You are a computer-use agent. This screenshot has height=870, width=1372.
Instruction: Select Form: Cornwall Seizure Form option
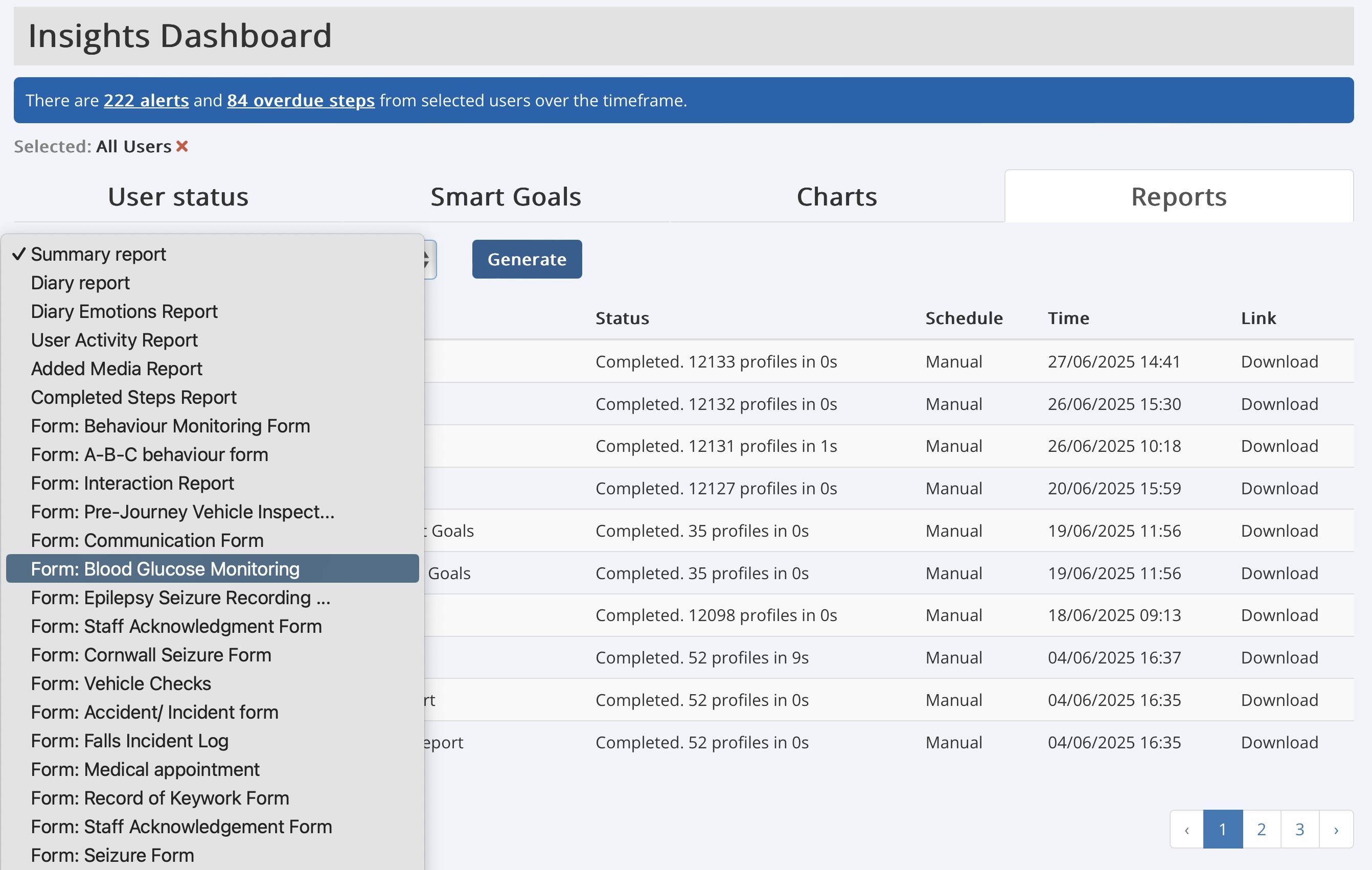[150, 655]
